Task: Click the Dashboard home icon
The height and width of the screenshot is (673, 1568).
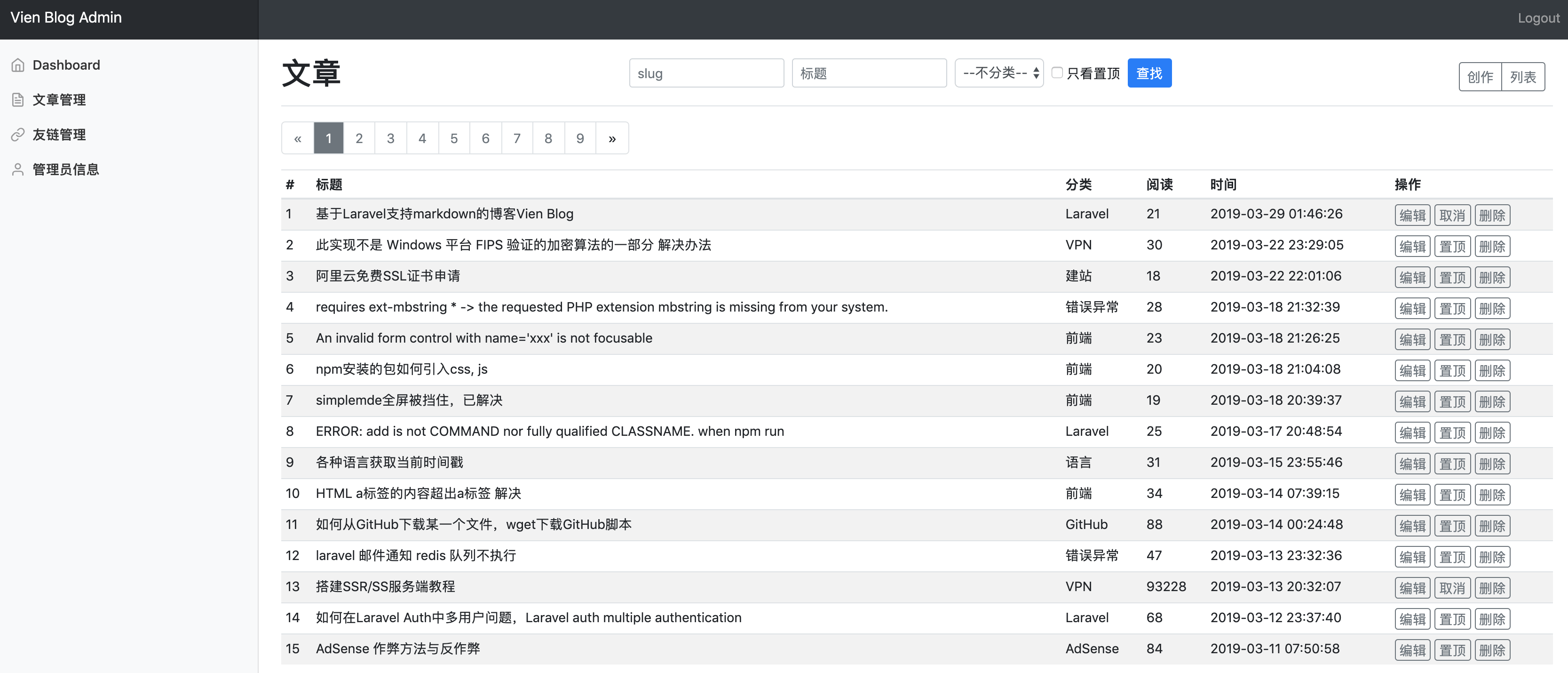Action: pos(18,64)
